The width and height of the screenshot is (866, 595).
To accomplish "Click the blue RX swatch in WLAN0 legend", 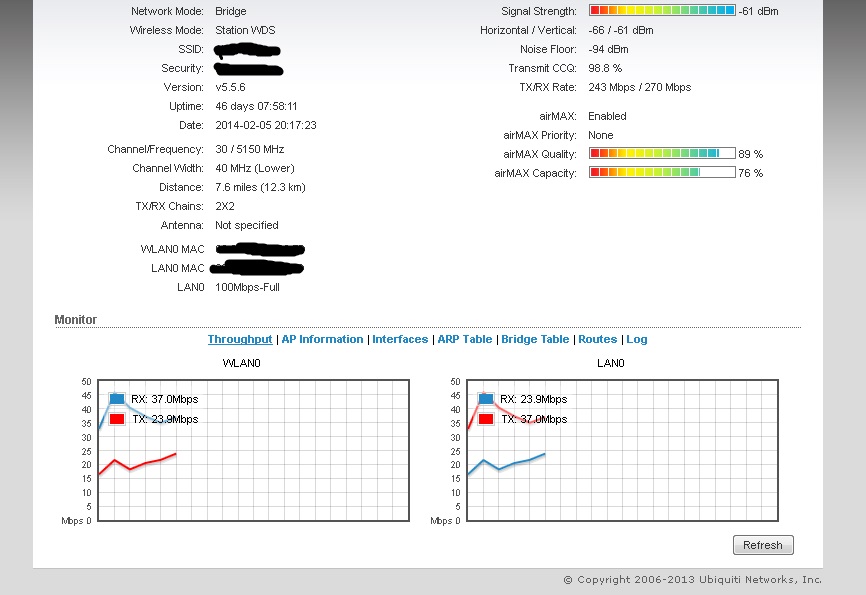I will point(117,399).
